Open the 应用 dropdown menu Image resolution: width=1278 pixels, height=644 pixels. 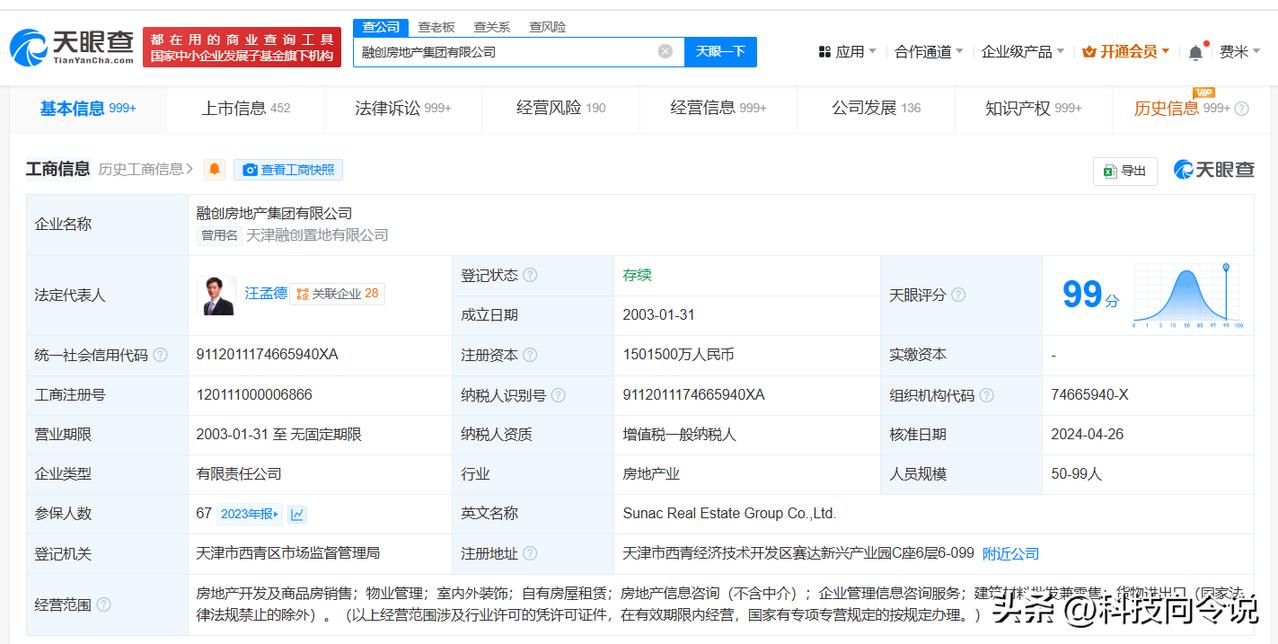(x=847, y=52)
